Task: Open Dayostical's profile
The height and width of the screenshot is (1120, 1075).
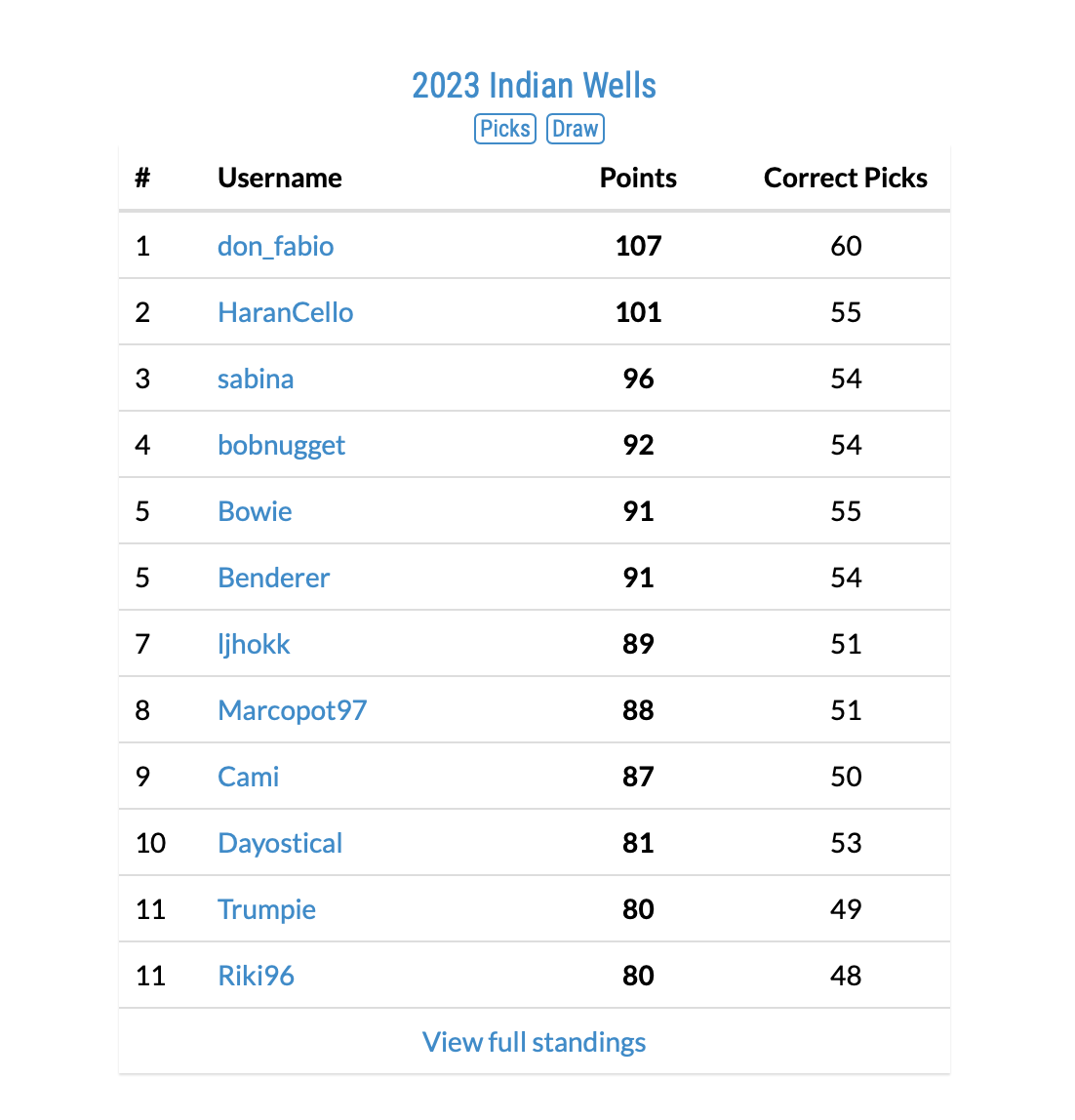Action: point(280,843)
